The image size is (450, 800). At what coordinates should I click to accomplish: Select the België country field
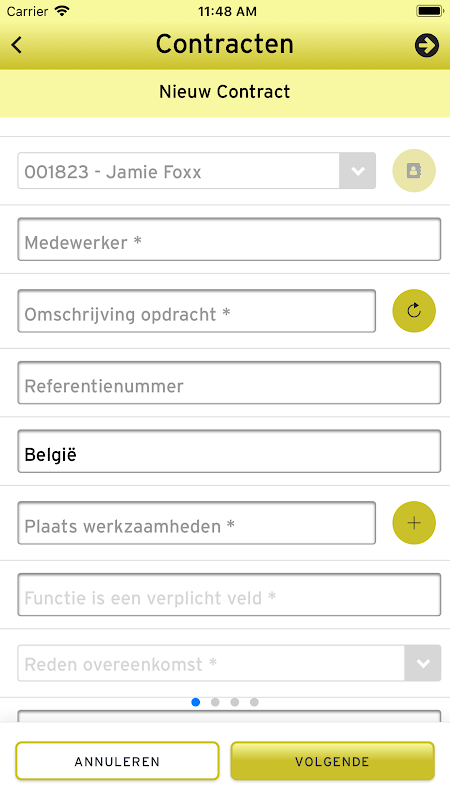(229, 452)
